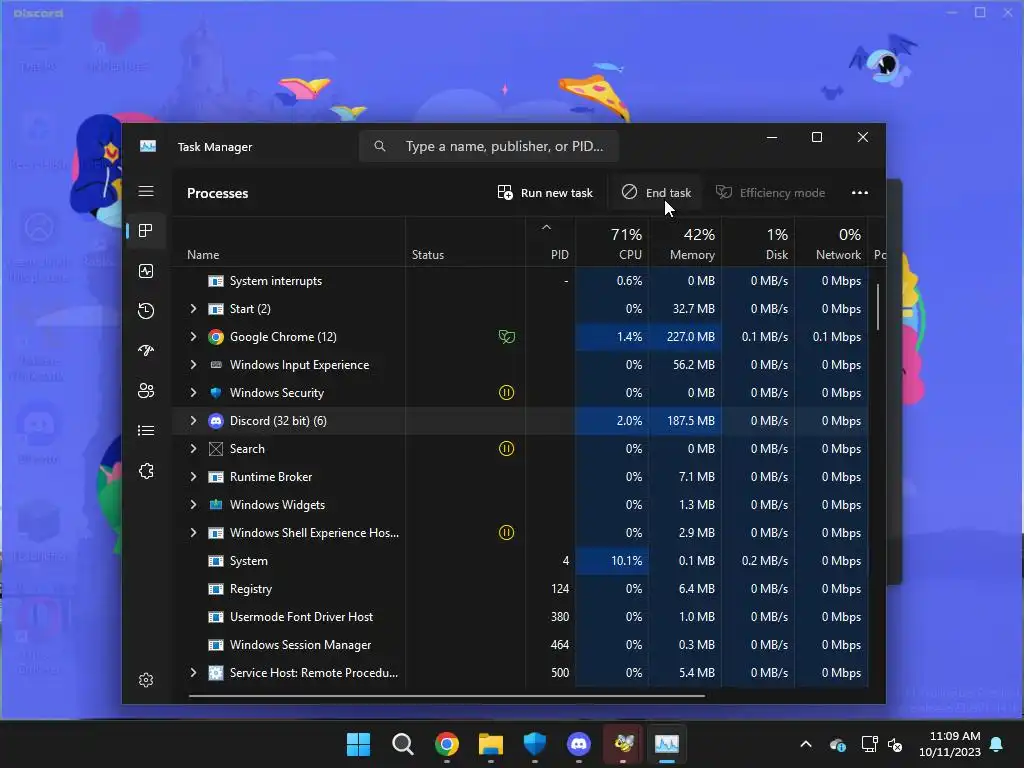Select the System process row
The width and height of the screenshot is (1024, 768).
tap(520, 561)
